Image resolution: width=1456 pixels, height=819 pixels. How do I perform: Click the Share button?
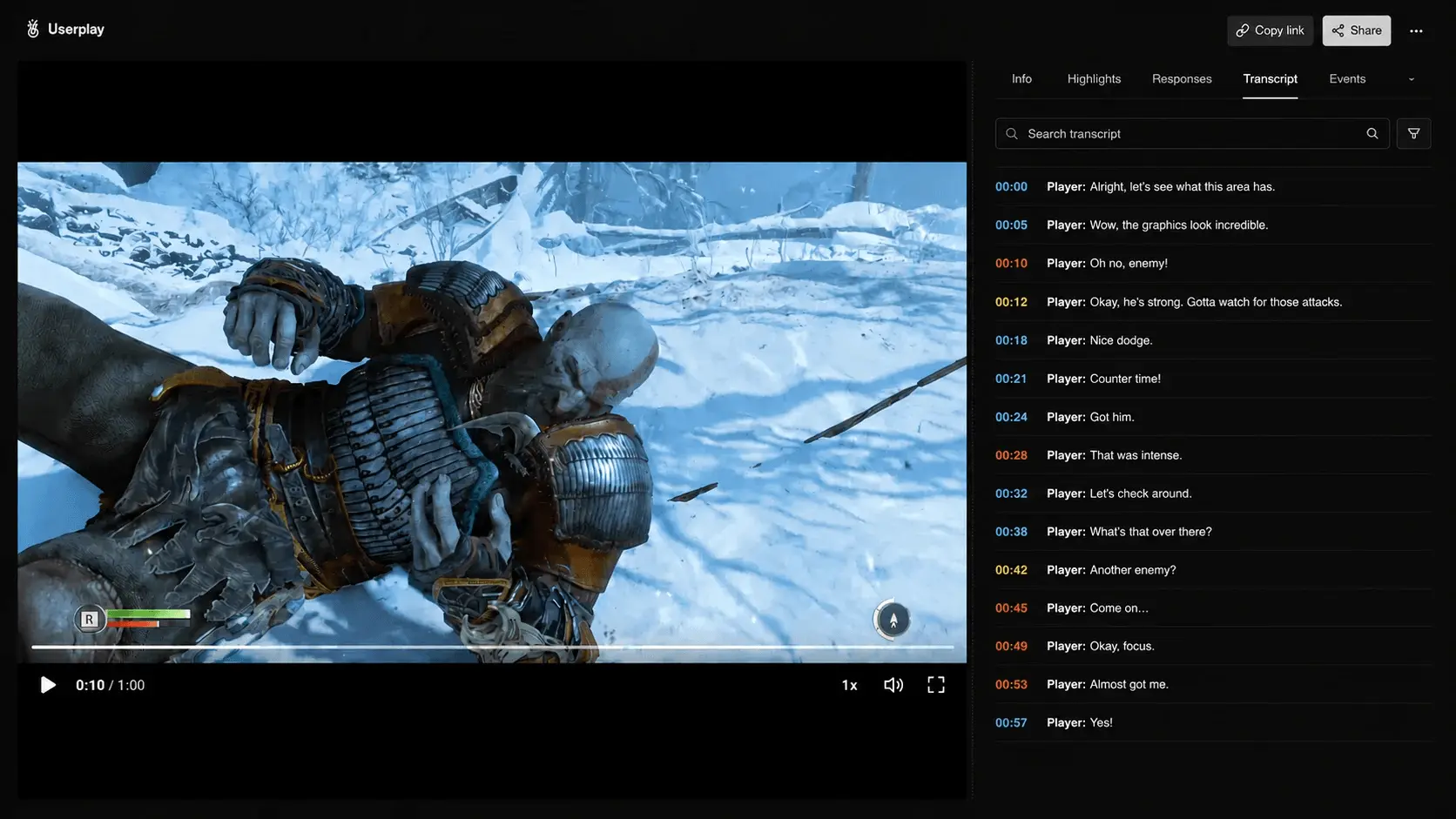1356,30
